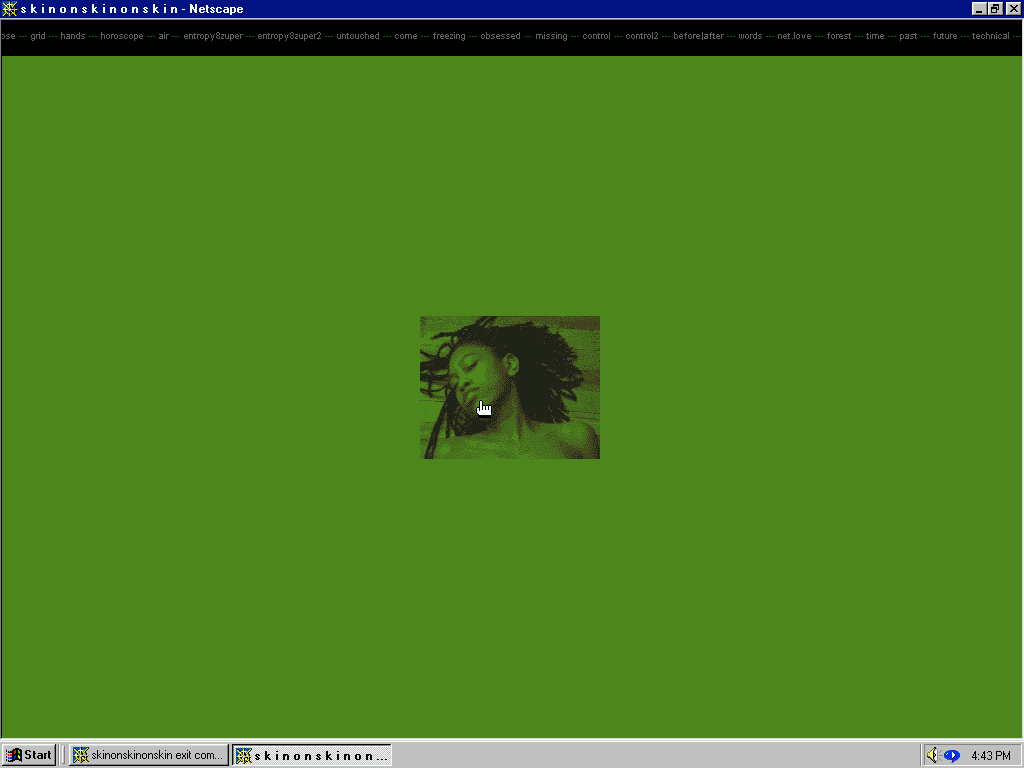Open the 'horoscope' navigation link
This screenshot has width=1024, height=768.
122,36
